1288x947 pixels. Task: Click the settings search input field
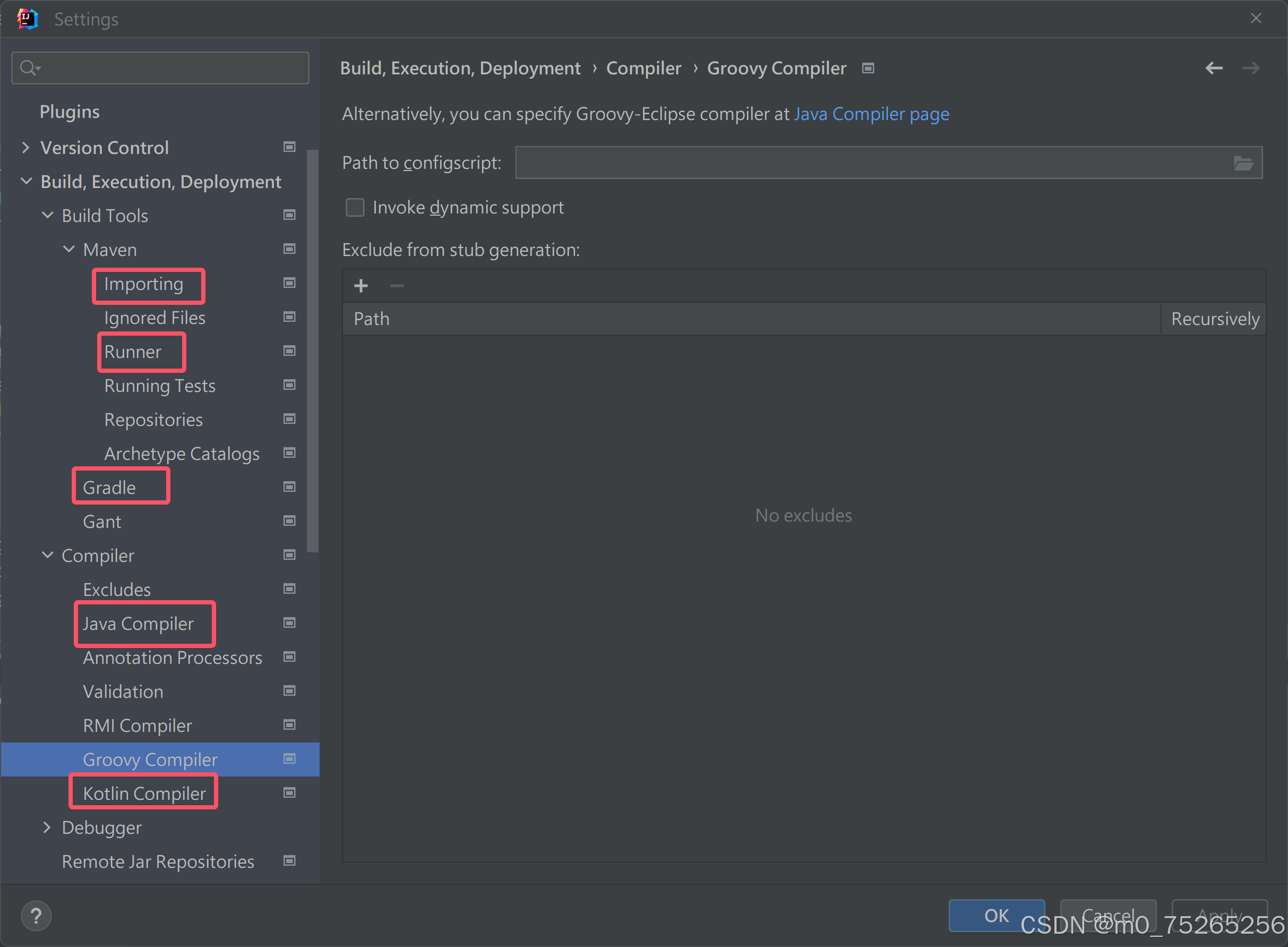click(172, 68)
